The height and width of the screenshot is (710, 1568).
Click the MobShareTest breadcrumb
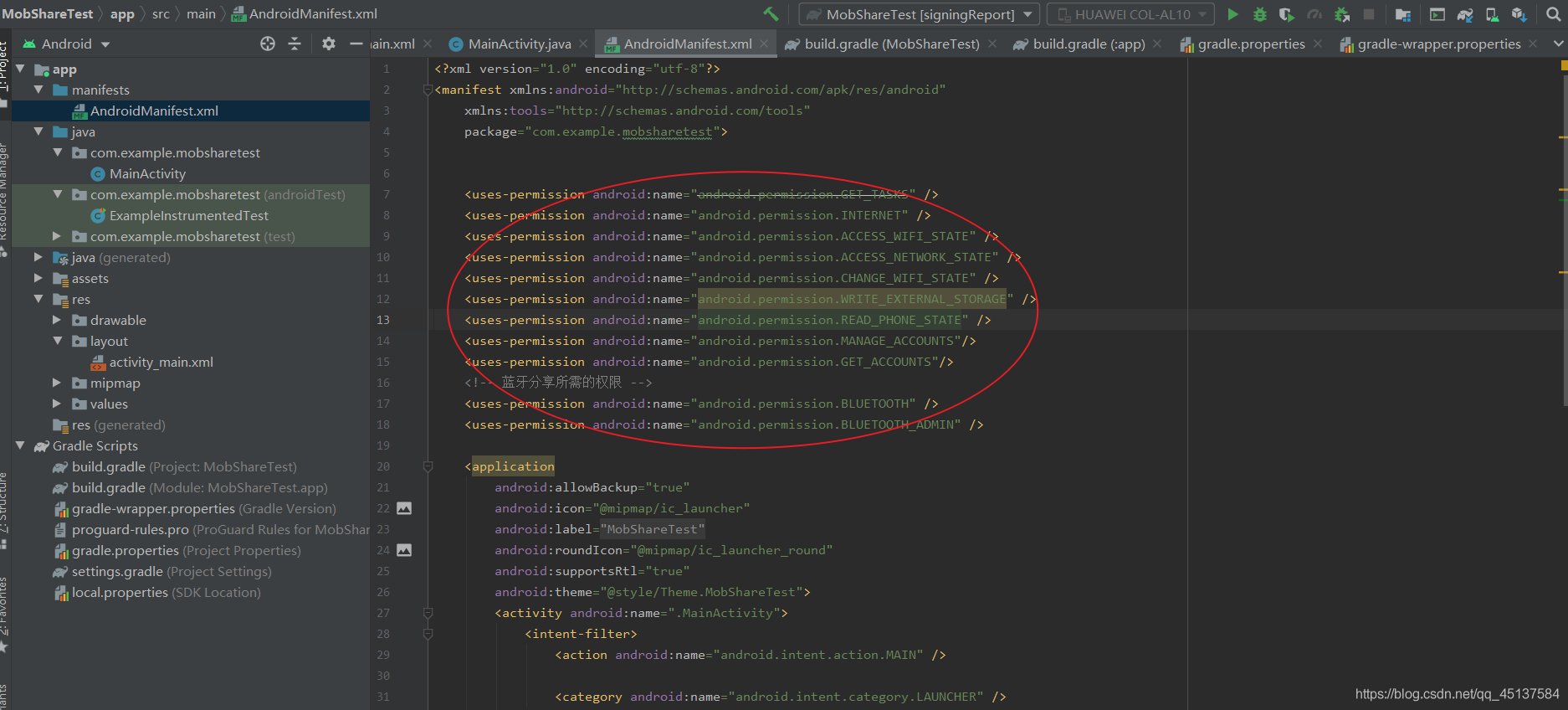[x=48, y=14]
